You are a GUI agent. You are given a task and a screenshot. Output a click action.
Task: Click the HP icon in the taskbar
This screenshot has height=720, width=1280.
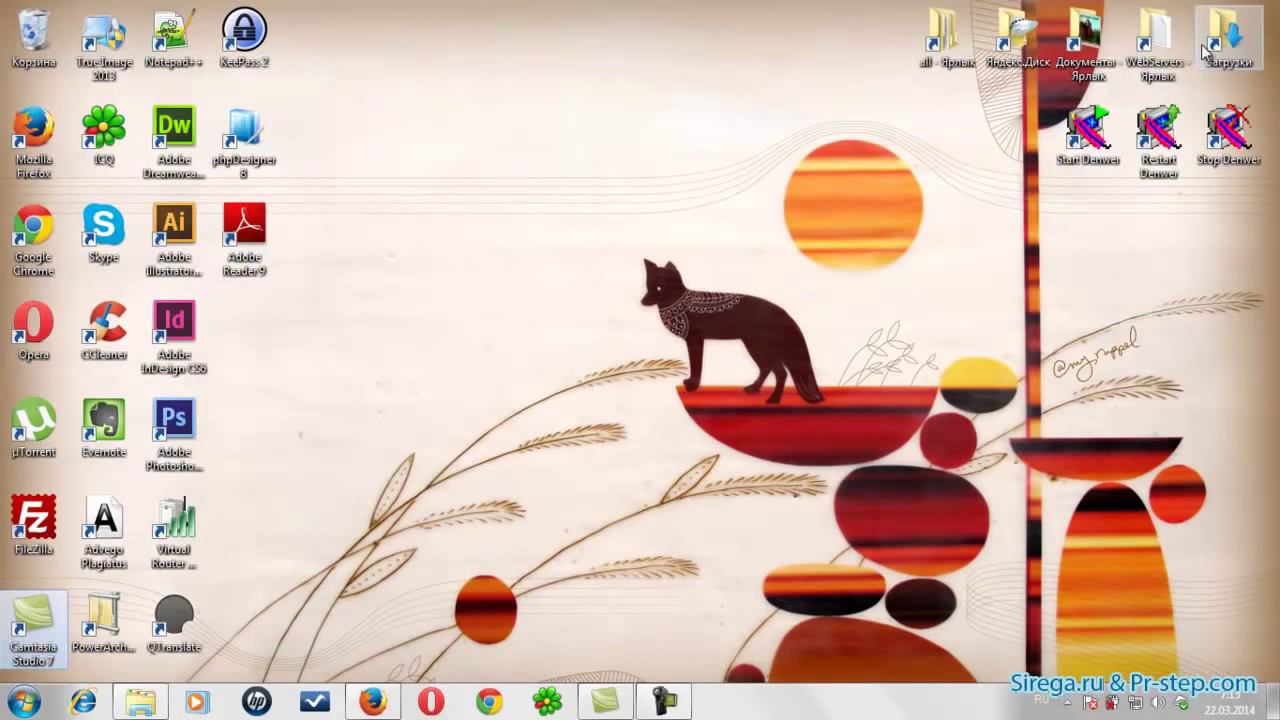(x=256, y=702)
